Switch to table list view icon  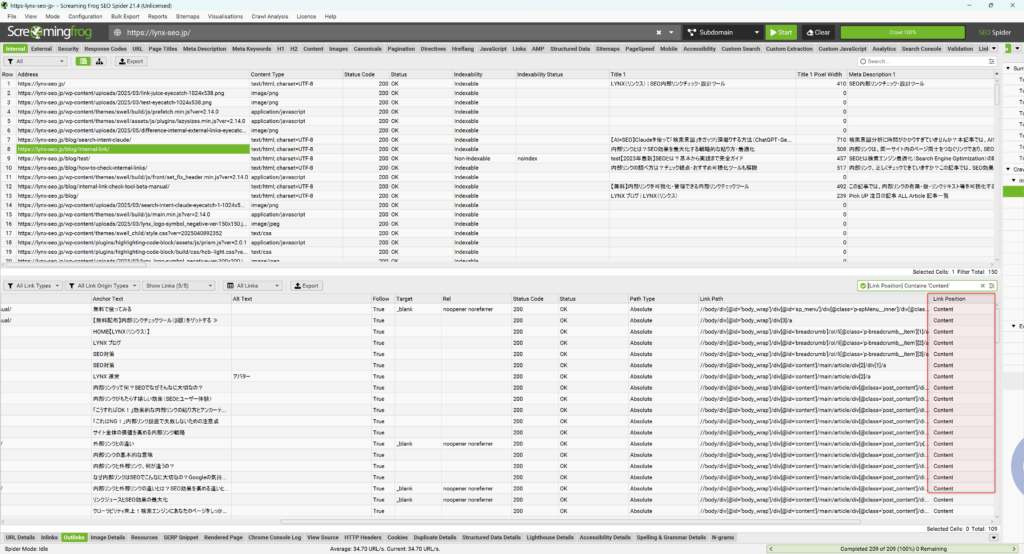[82, 61]
